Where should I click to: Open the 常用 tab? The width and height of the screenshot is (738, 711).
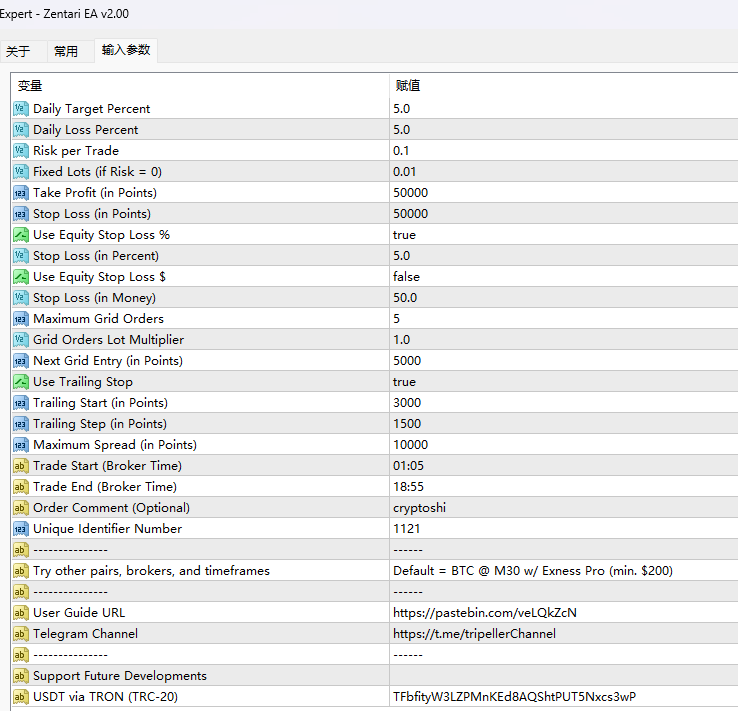tap(66, 51)
